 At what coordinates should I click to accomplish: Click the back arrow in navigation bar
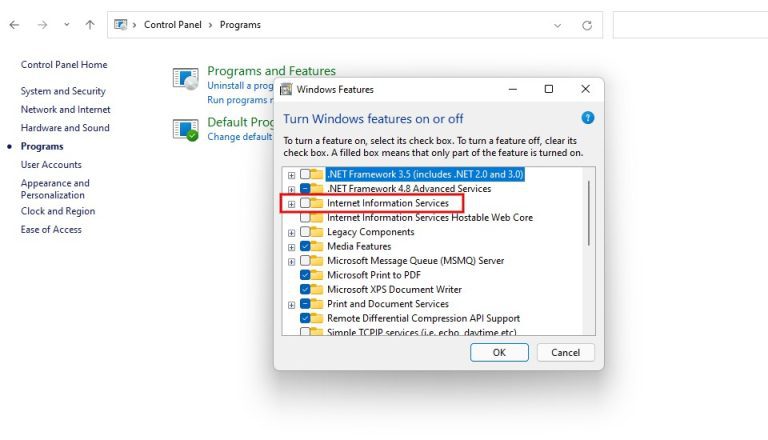[x=15, y=24]
